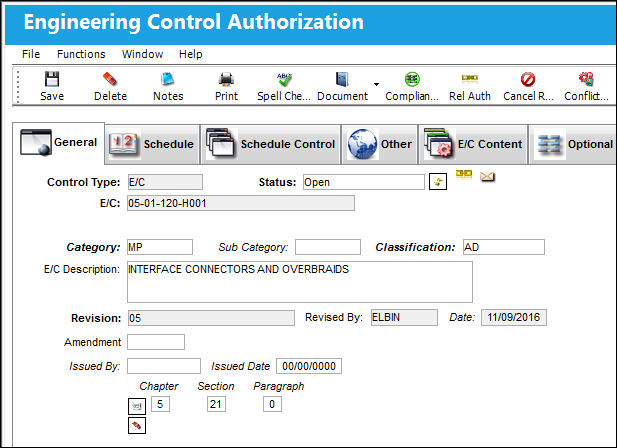
Task: Click the Revised By field ELBIN
Action: point(404,317)
